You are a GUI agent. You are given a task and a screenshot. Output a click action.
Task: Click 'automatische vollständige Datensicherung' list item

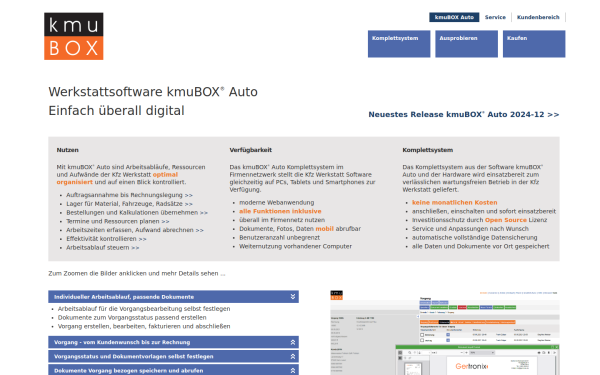(474, 238)
